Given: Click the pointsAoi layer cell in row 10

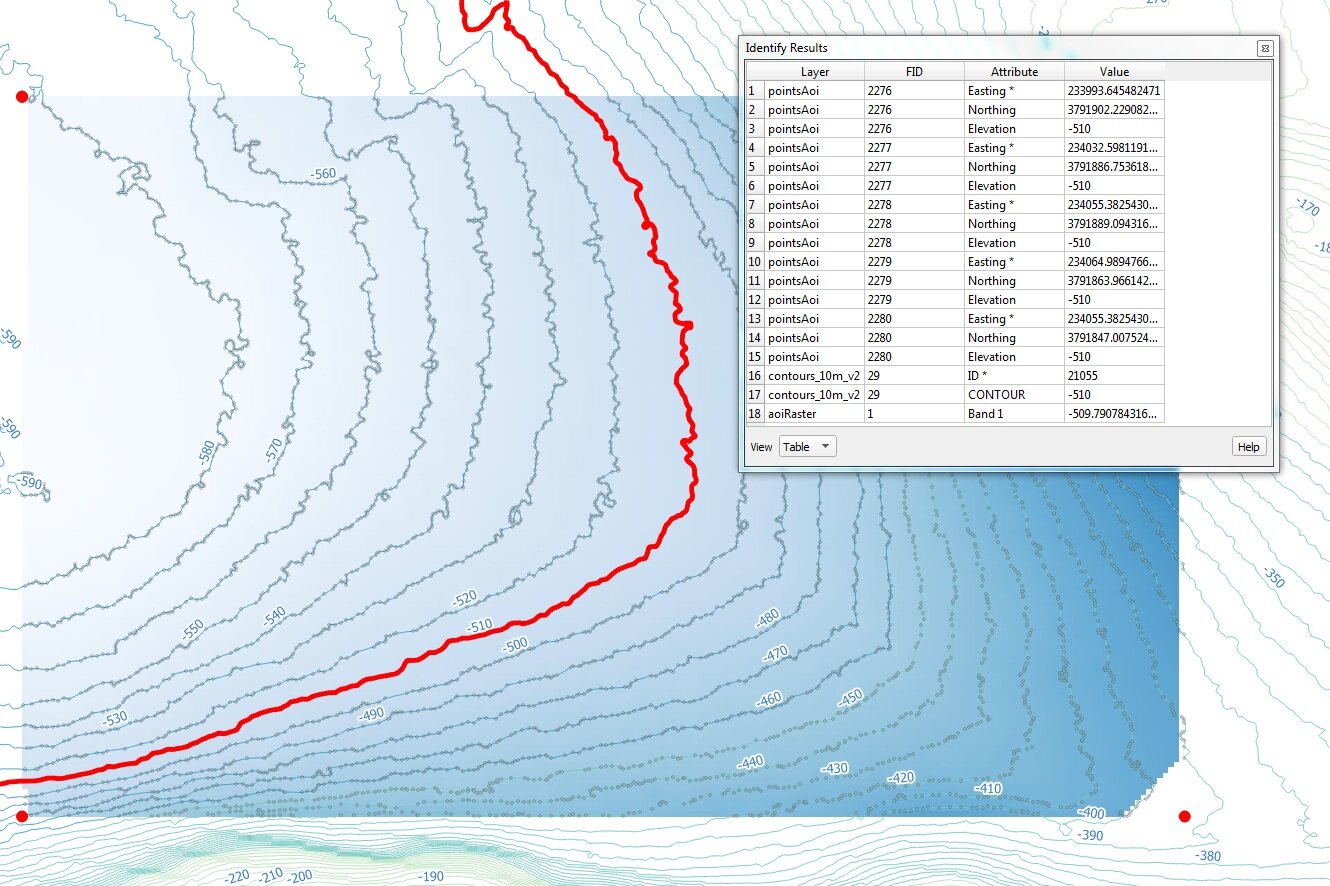Looking at the screenshot, I should pos(815,261).
